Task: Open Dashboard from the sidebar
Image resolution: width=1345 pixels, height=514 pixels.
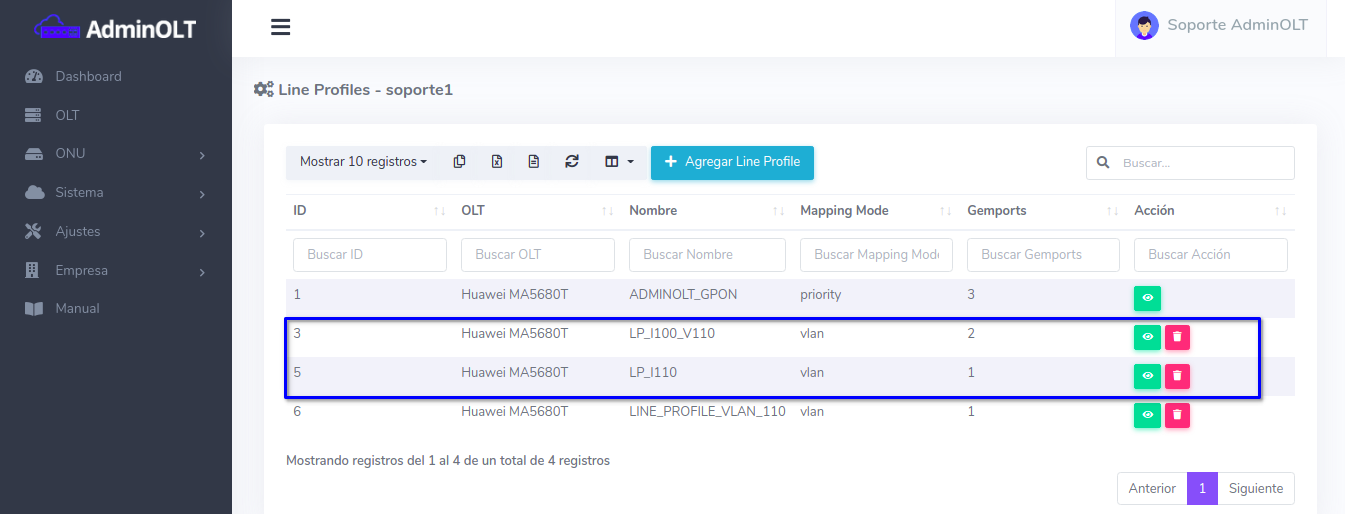Action: [x=88, y=76]
